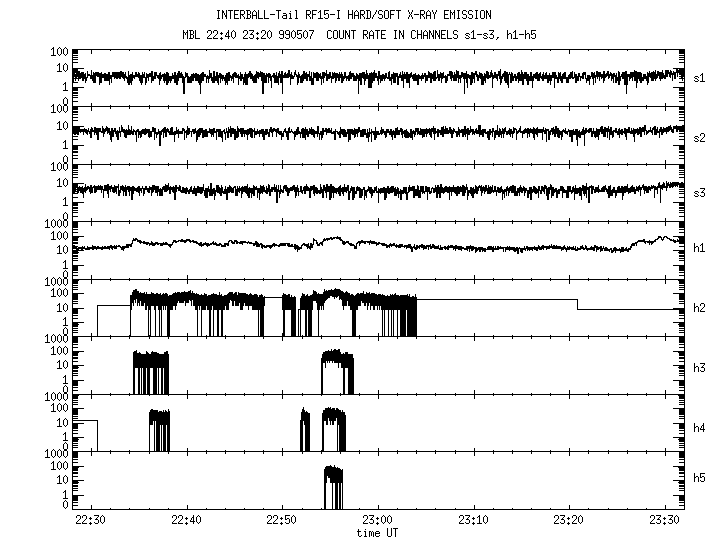720x550 pixels.
Task: Click the 22:40 time axis label
Action: [x=186, y=520]
